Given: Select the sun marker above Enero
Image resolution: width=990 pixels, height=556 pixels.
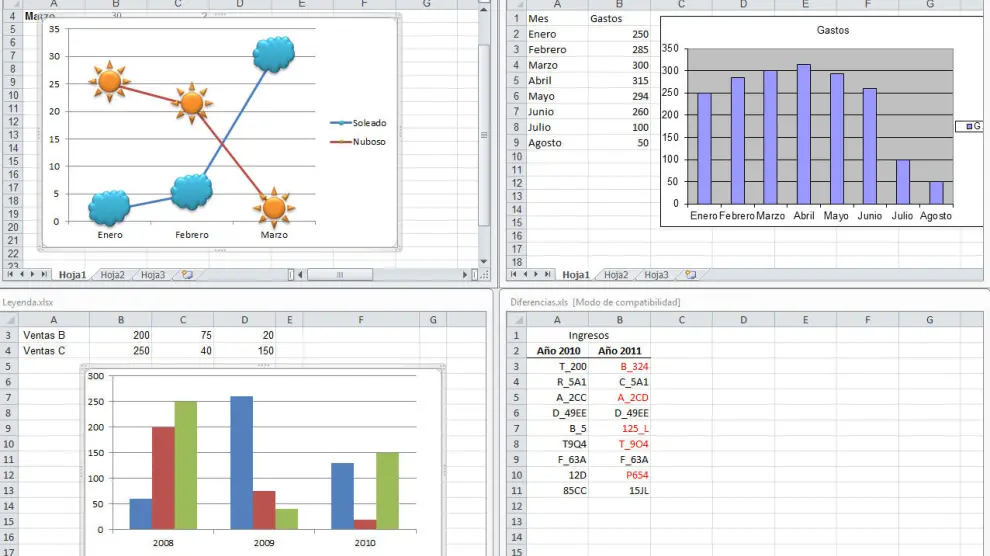Looking at the screenshot, I should 109,80.
